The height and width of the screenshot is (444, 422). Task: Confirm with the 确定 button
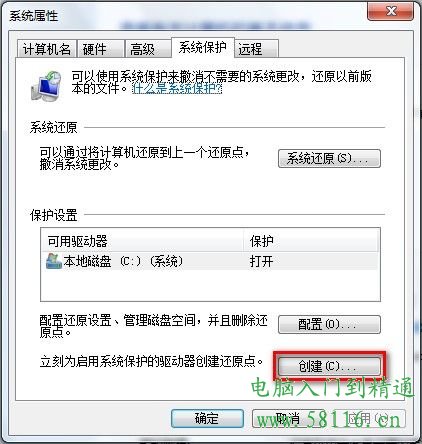207,418
